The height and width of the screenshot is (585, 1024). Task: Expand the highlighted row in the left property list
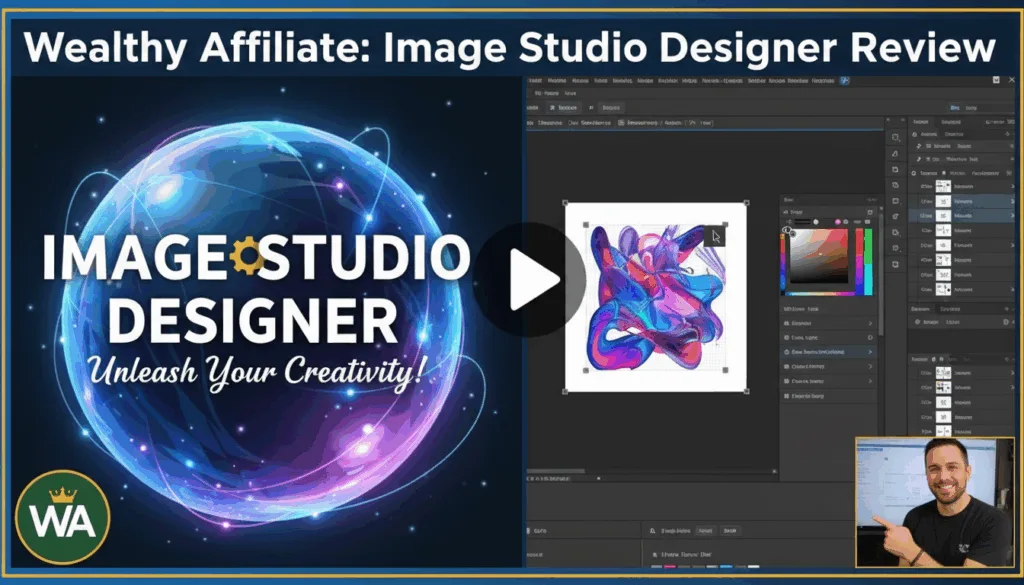click(869, 352)
